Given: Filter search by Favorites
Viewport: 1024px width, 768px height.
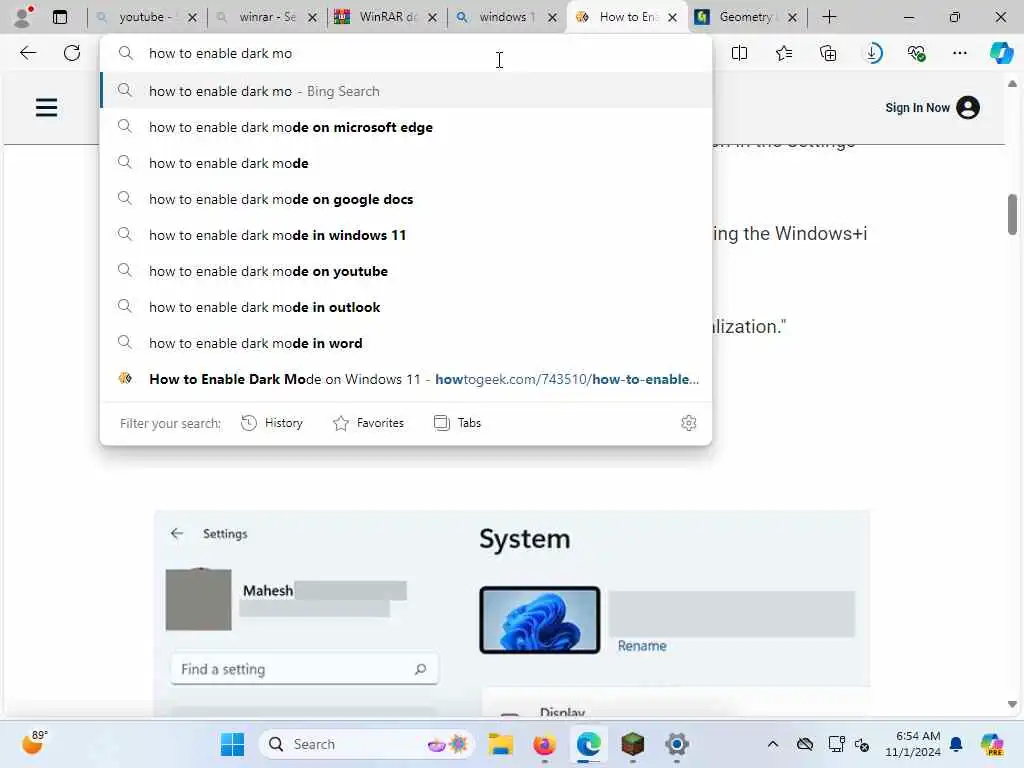Looking at the screenshot, I should point(368,423).
